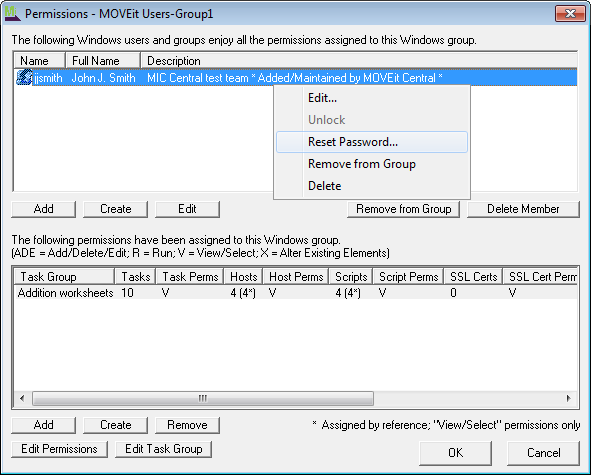This screenshot has height=475, width=591.
Task: Sort members by Name column header
Action: [40, 60]
